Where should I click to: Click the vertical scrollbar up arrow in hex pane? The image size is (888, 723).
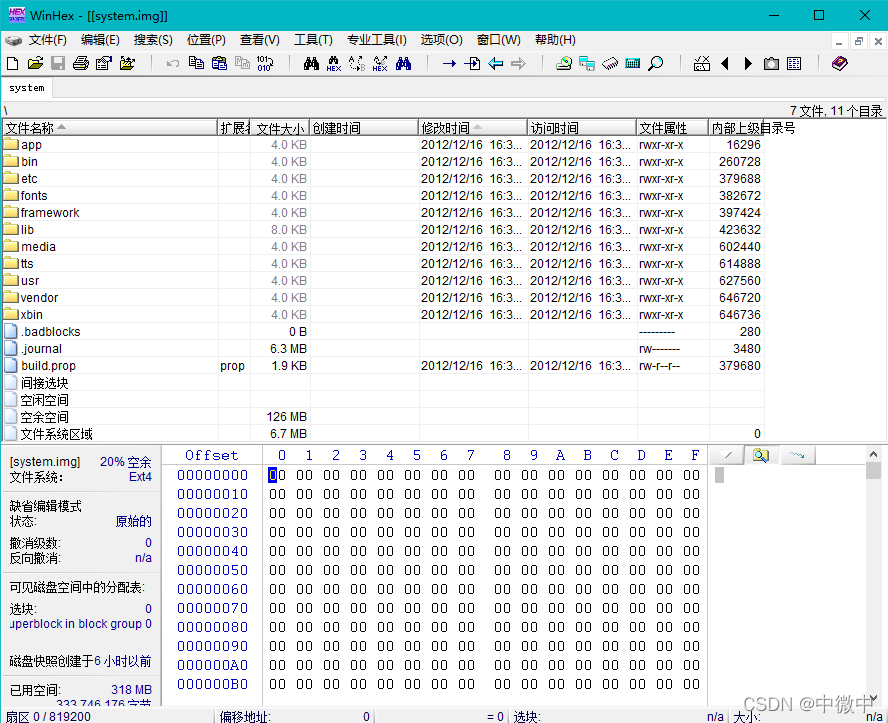point(873,454)
